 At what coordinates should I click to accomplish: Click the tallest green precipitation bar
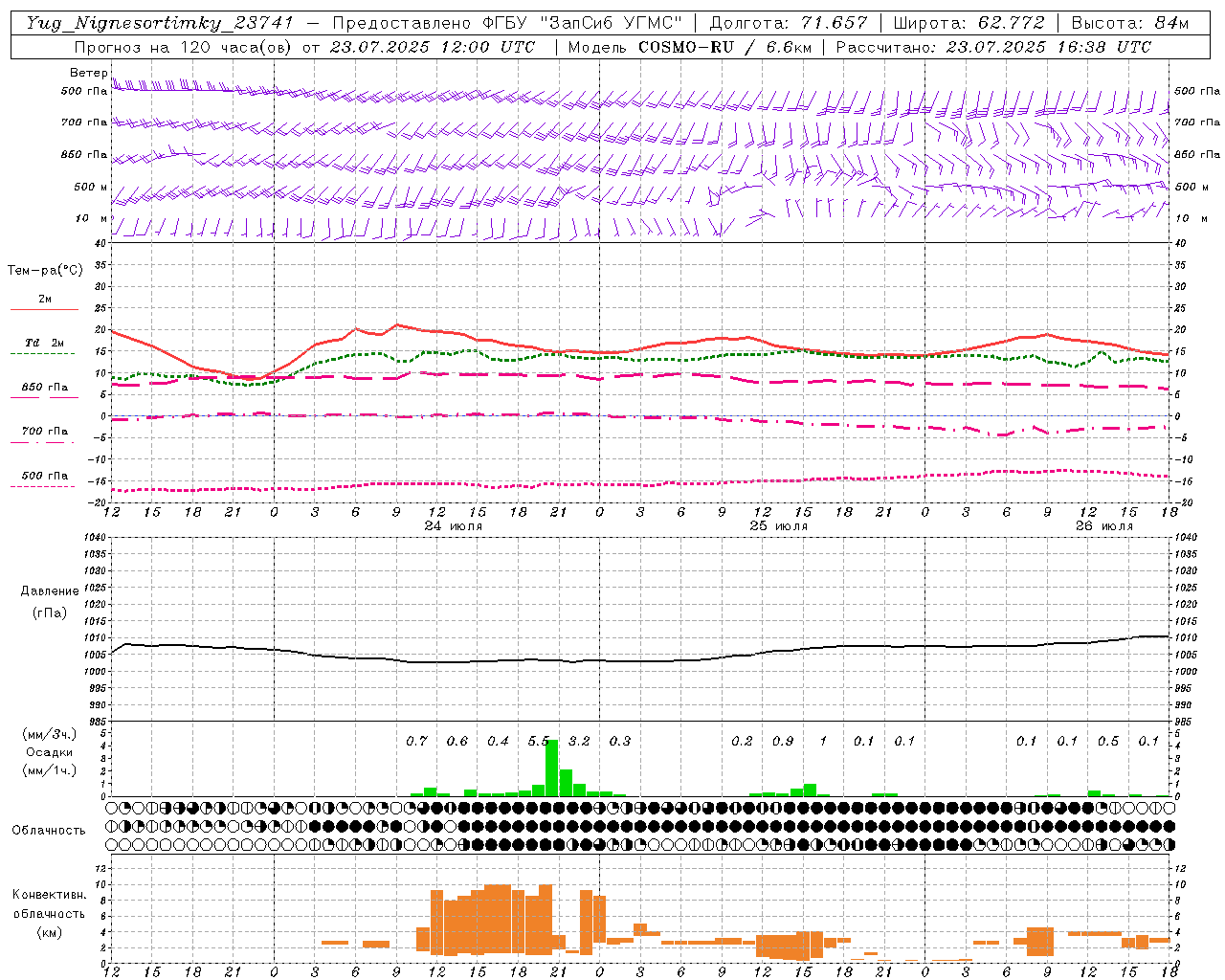pos(551,768)
